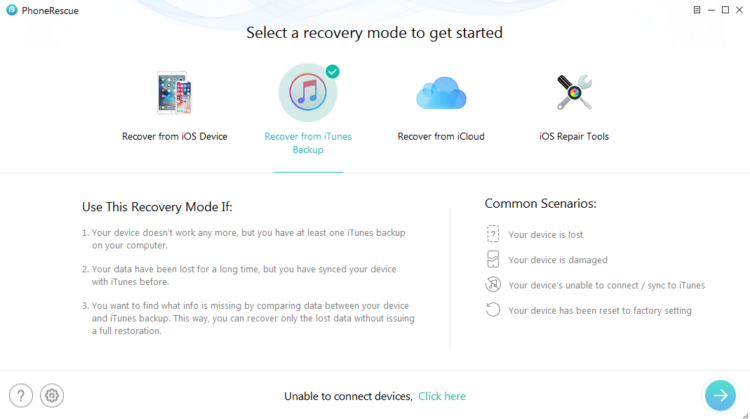Choose the iCloud cloud icon
The width and height of the screenshot is (750, 419).
[x=441, y=93]
